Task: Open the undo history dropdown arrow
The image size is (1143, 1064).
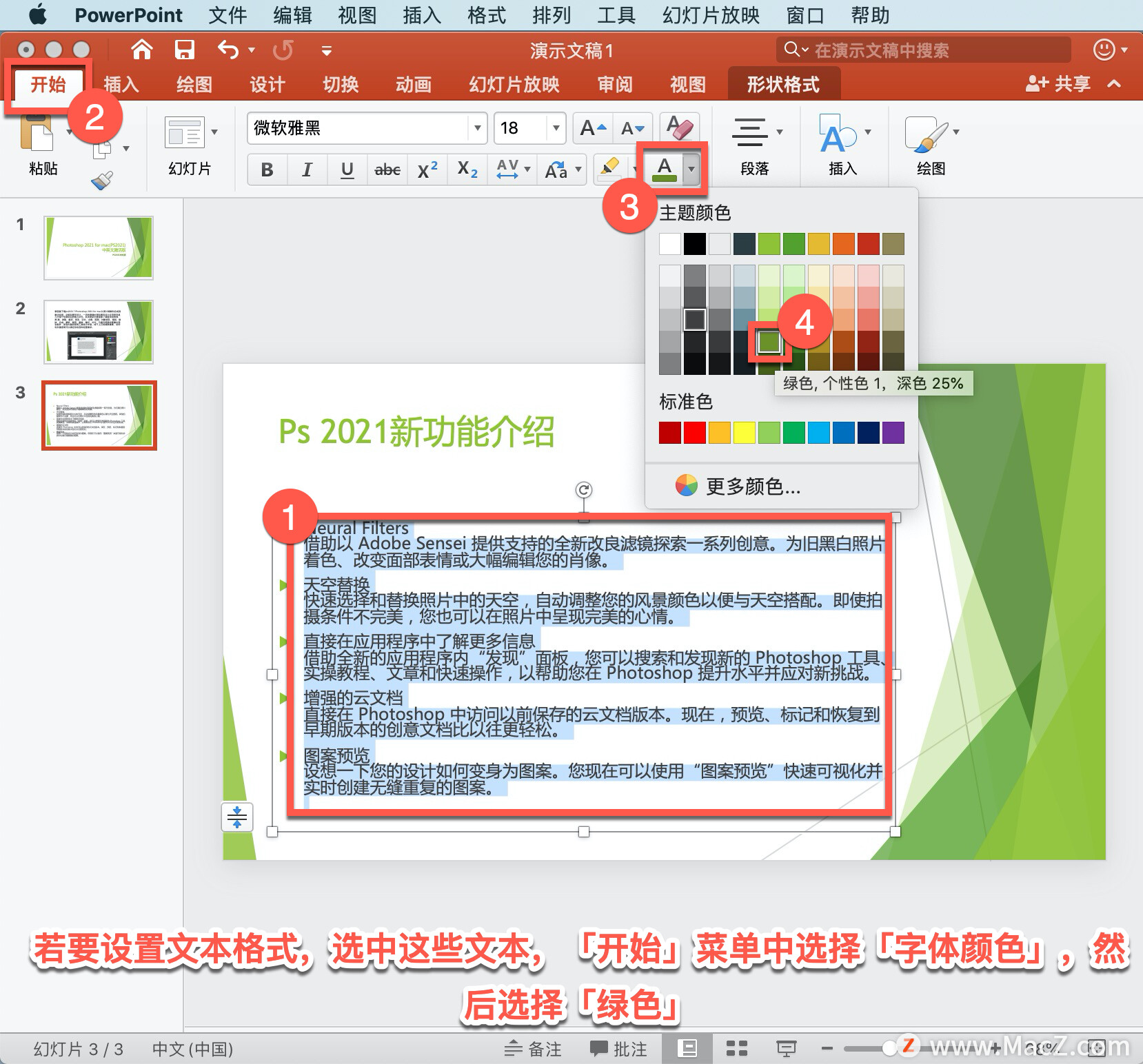Action: point(252,50)
